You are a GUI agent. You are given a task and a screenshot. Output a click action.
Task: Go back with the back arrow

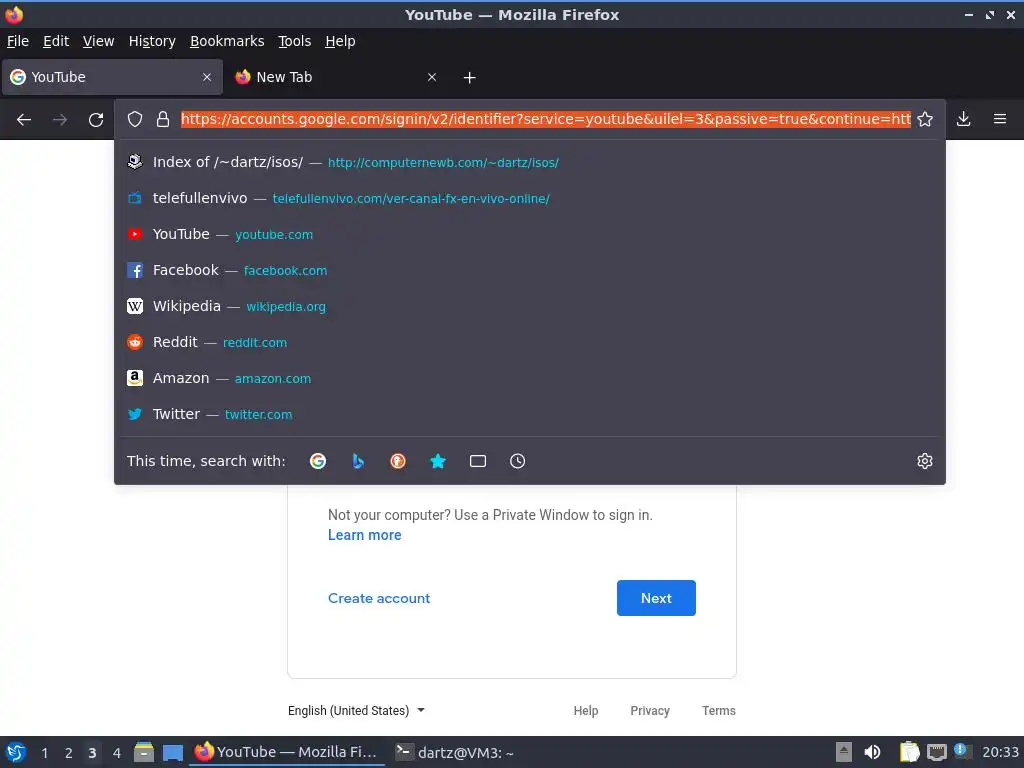pos(24,120)
